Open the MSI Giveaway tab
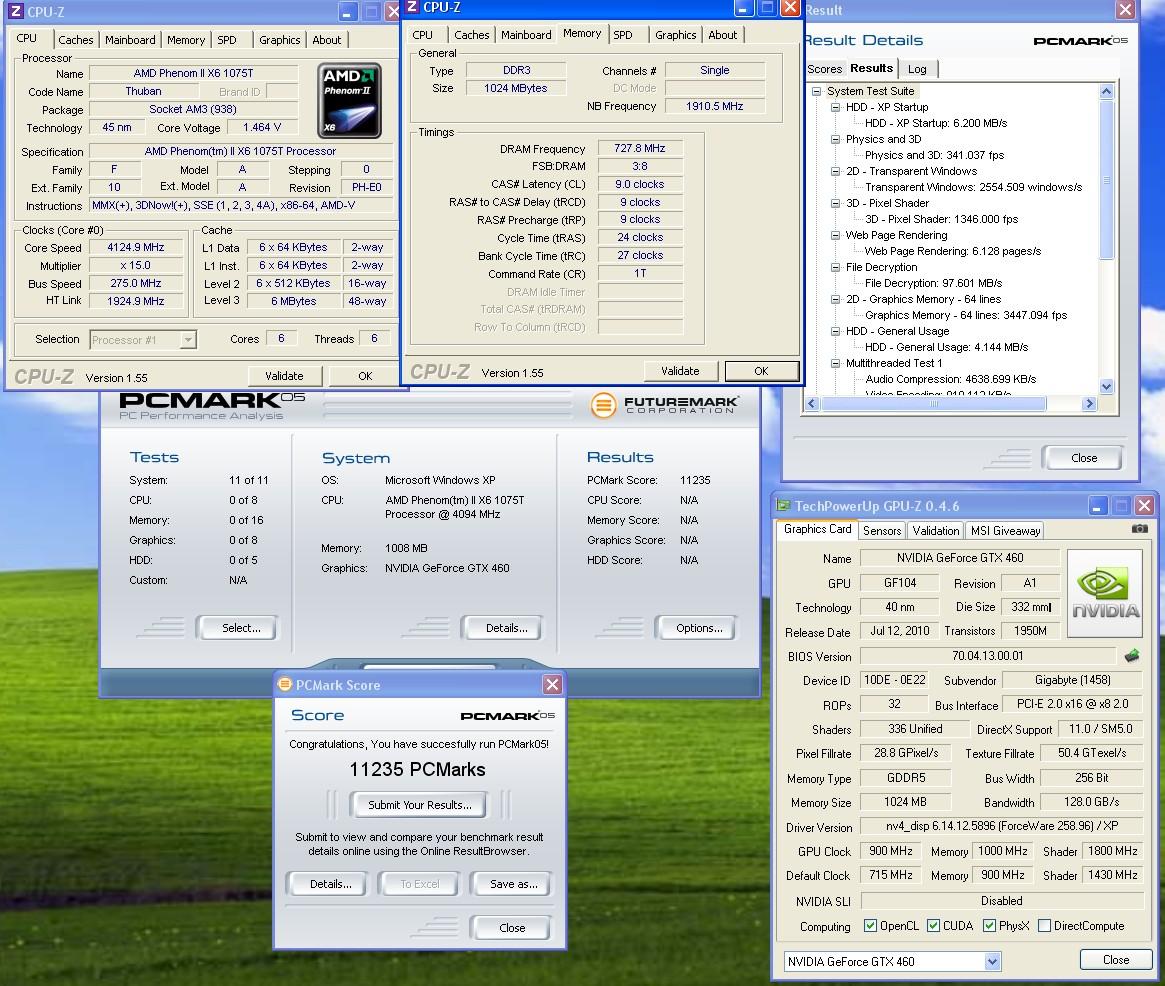This screenshot has height=986, width=1165. [x=1005, y=531]
